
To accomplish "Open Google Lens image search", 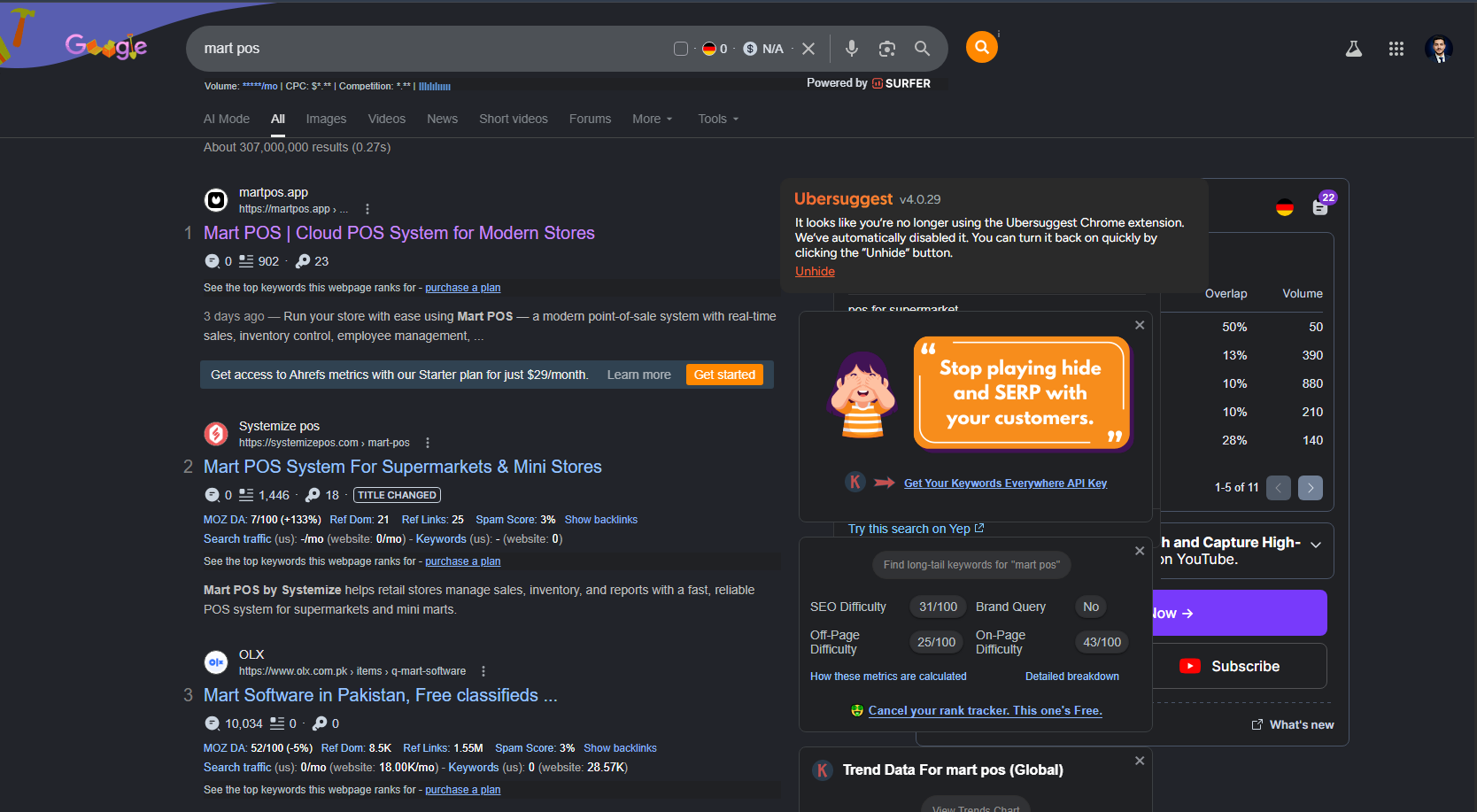I will click(887, 49).
